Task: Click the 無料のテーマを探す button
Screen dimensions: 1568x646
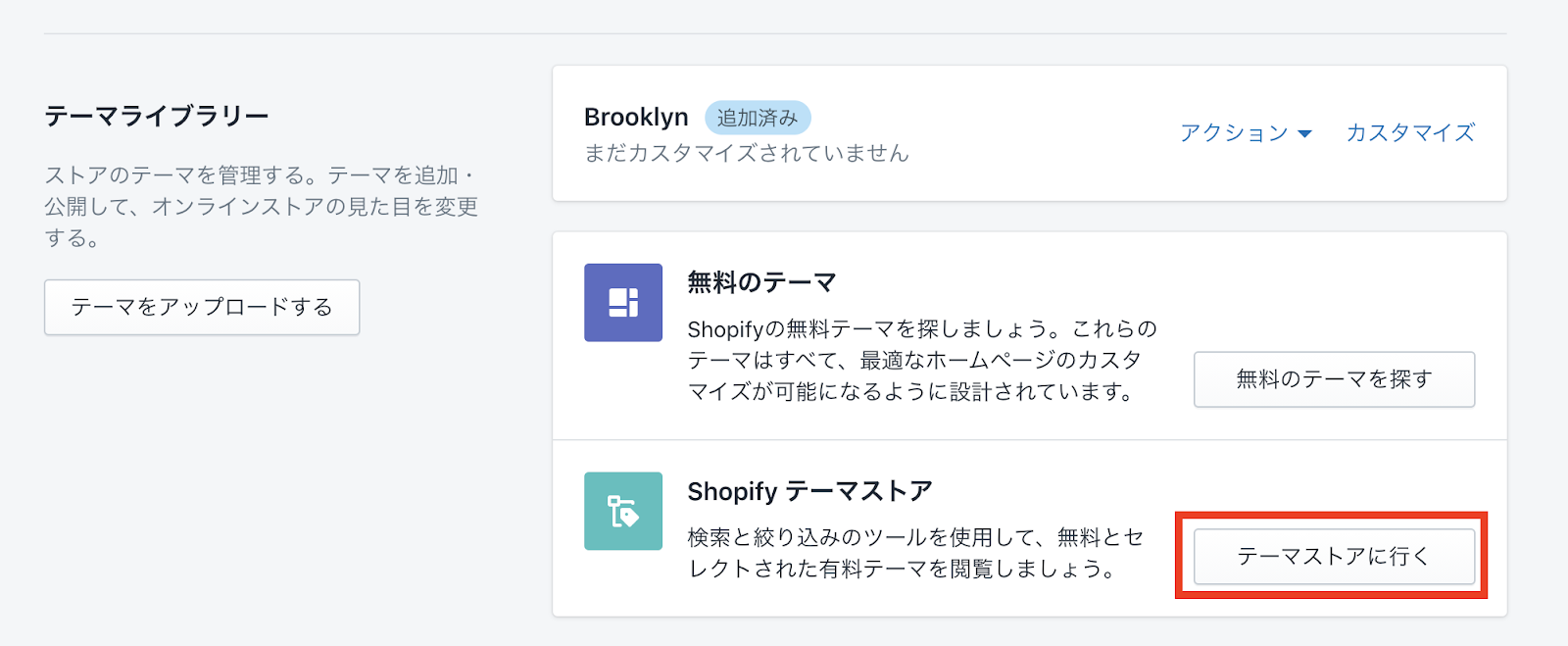Action: [x=1334, y=379]
